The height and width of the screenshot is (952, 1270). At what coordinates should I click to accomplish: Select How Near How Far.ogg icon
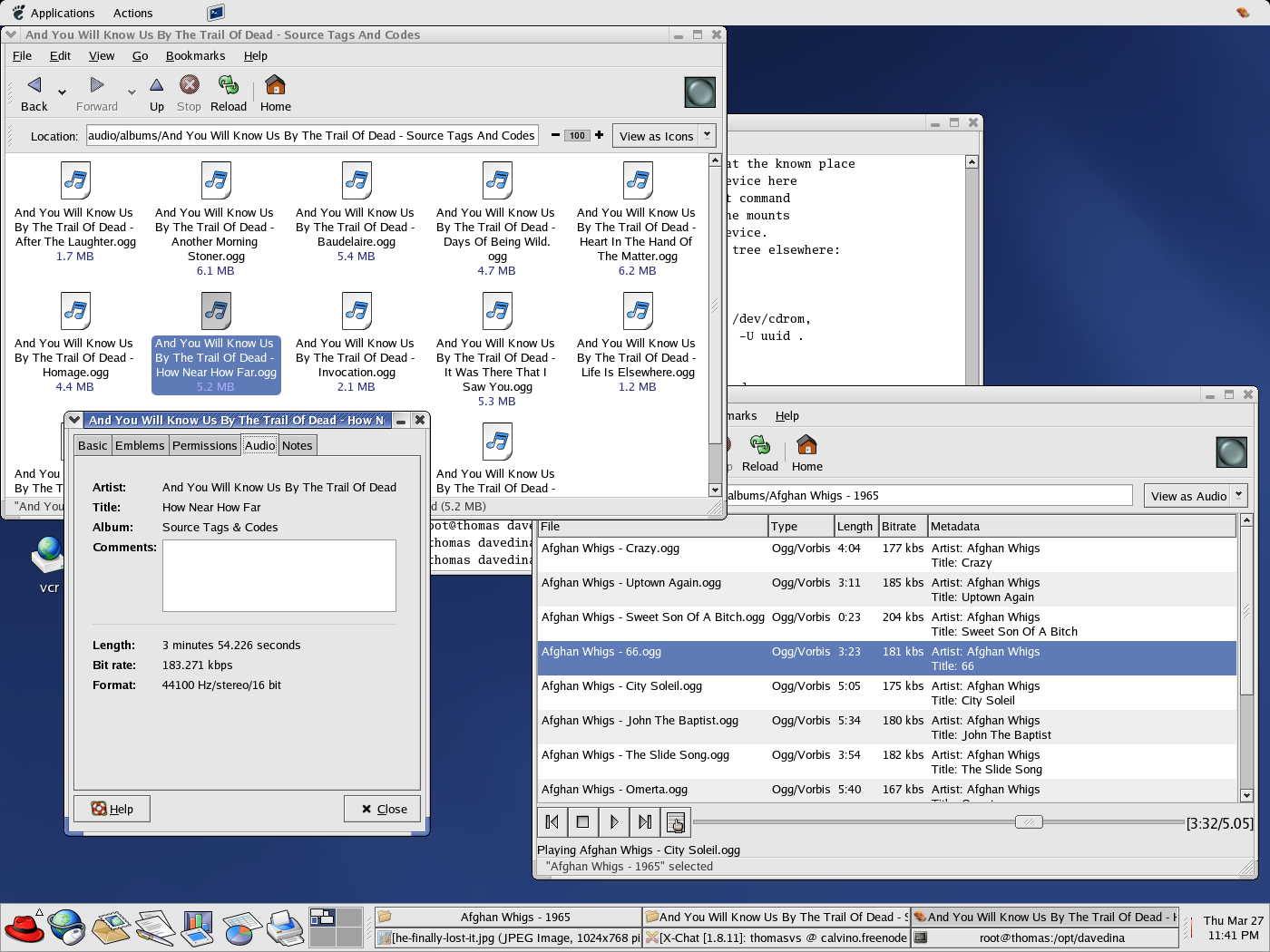[x=216, y=311]
